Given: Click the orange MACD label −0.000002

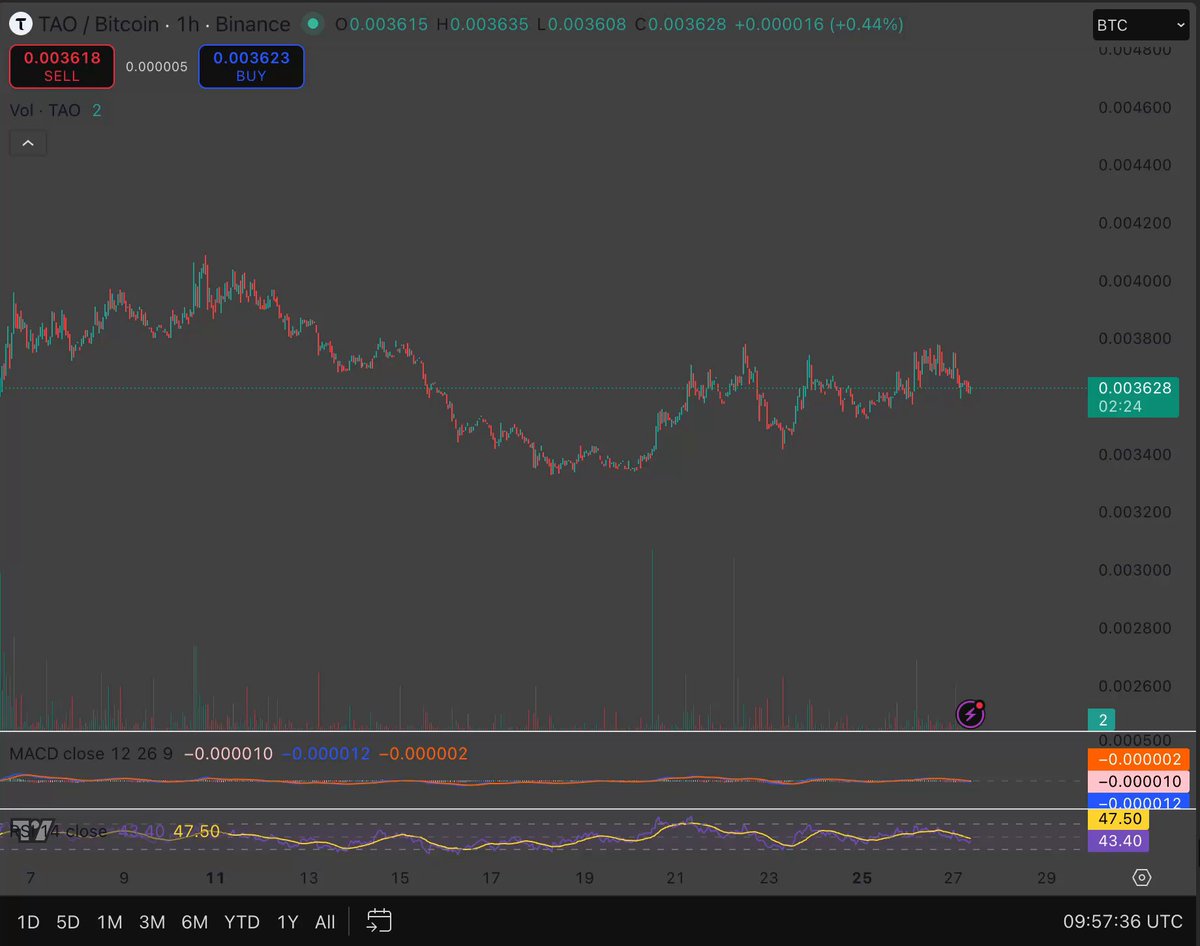Looking at the screenshot, I should pyautogui.click(x=1139, y=759).
